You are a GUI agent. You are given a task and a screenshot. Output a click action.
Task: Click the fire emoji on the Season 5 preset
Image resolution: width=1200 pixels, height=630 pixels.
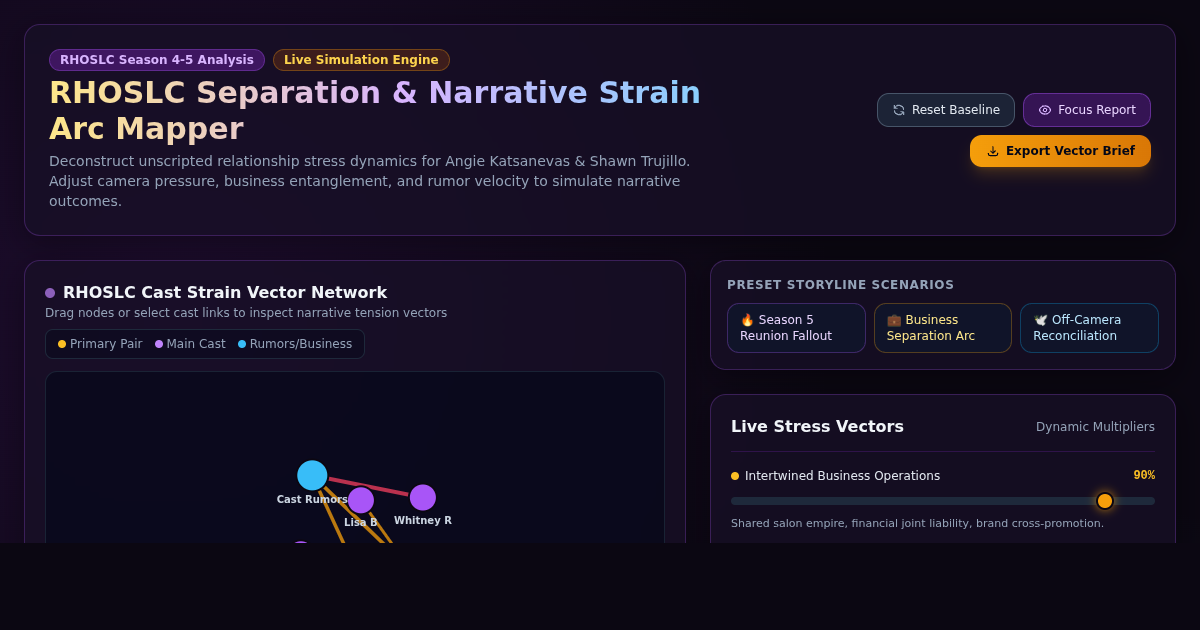coord(747,320)
